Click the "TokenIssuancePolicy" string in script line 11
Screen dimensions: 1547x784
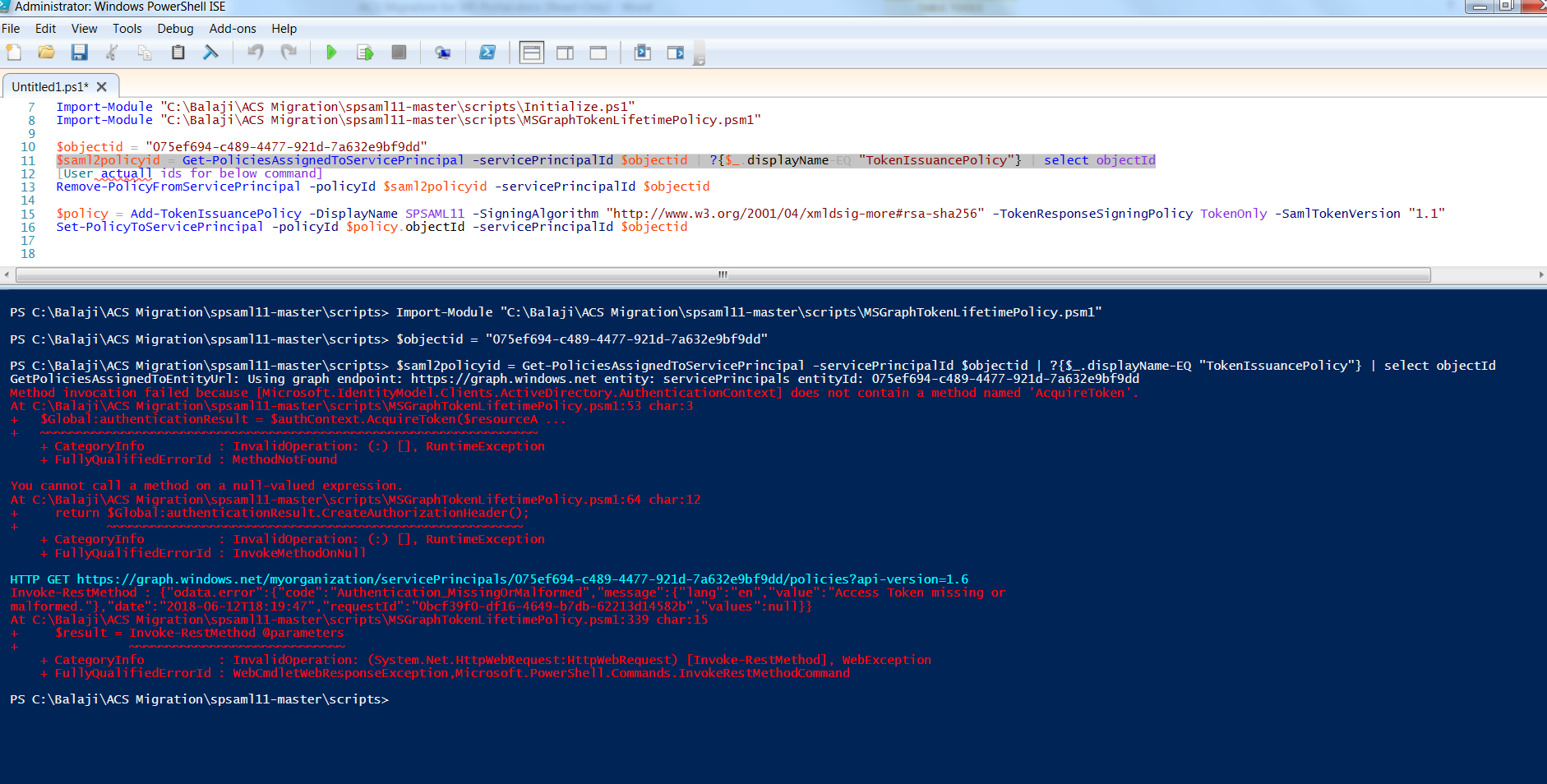click(940, 160)
